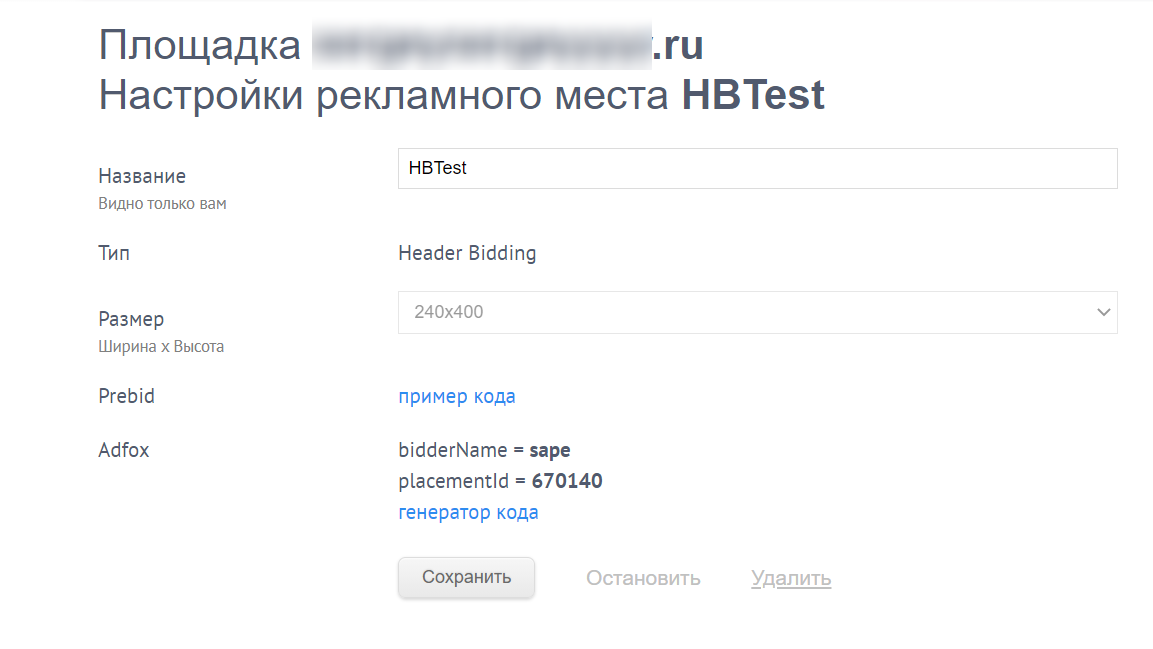Click the Сохранить button

click(x=466, y=577)
